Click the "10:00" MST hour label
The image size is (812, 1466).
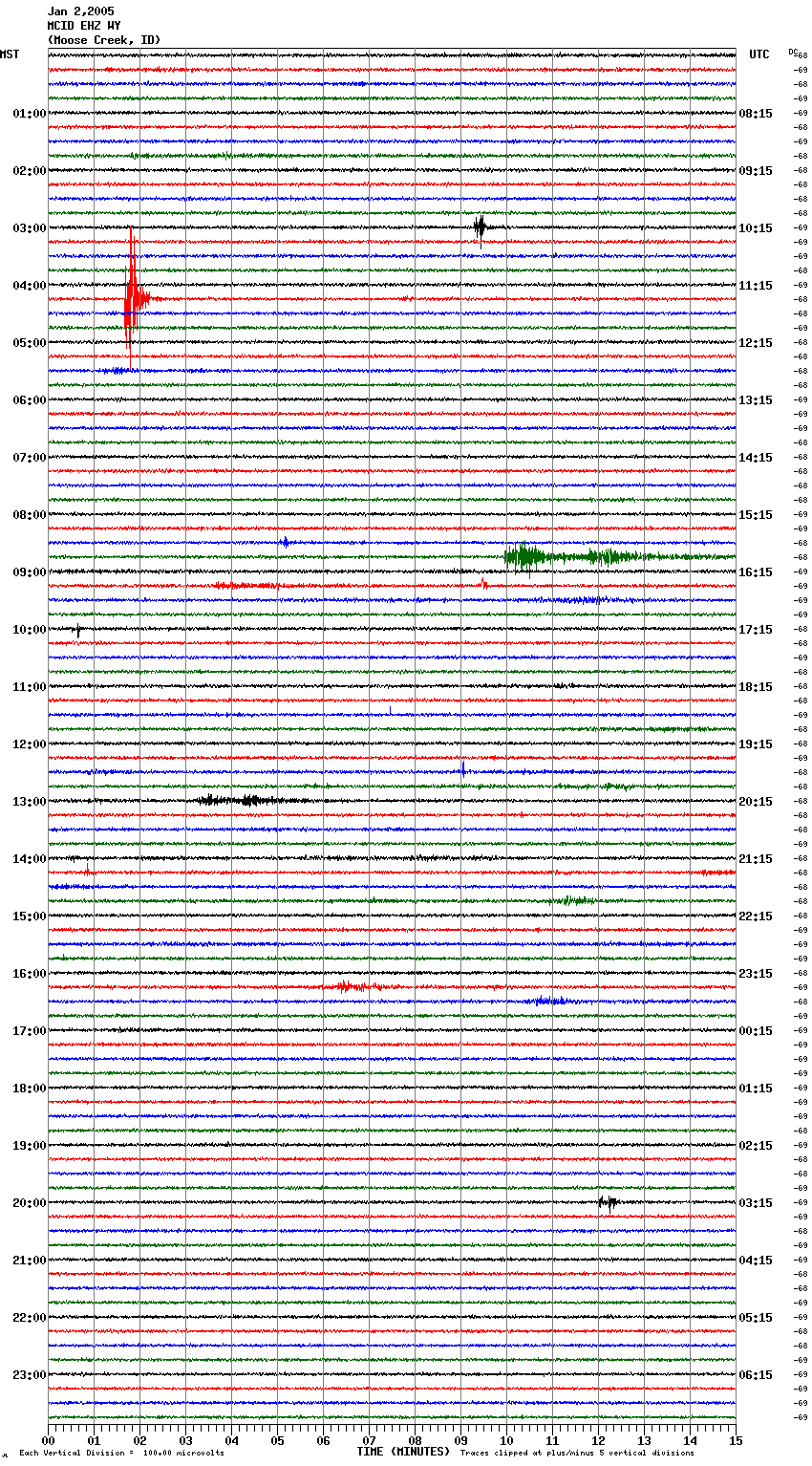point(30,630)
